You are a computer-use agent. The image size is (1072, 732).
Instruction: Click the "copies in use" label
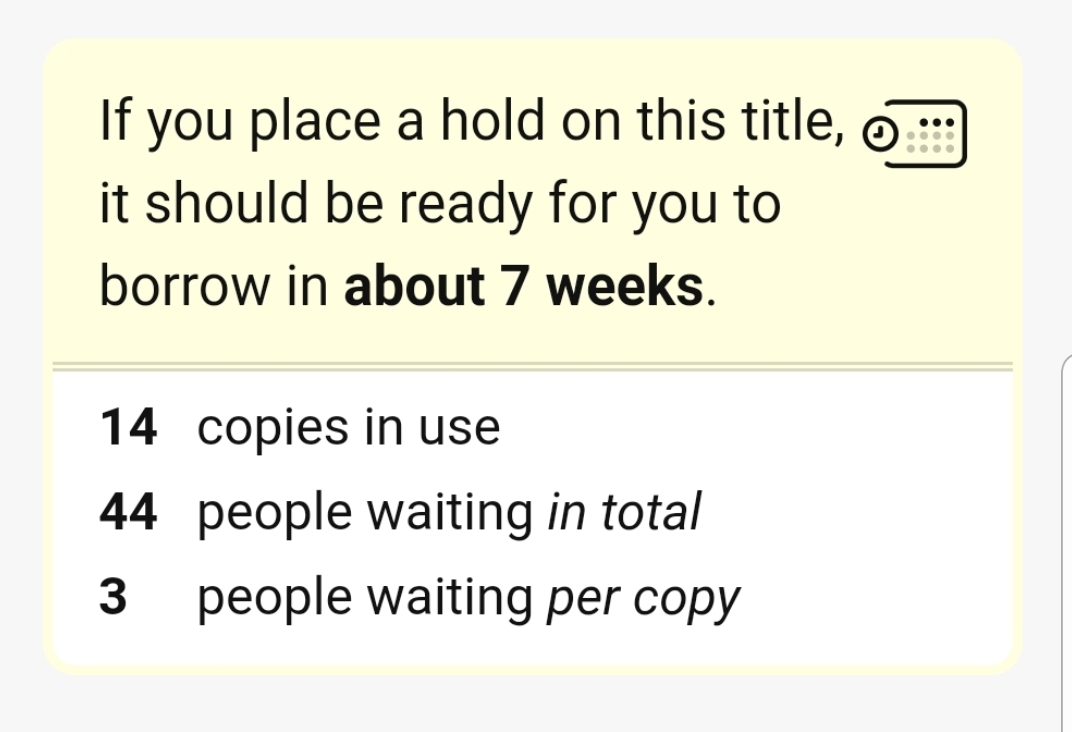[348, 428]
